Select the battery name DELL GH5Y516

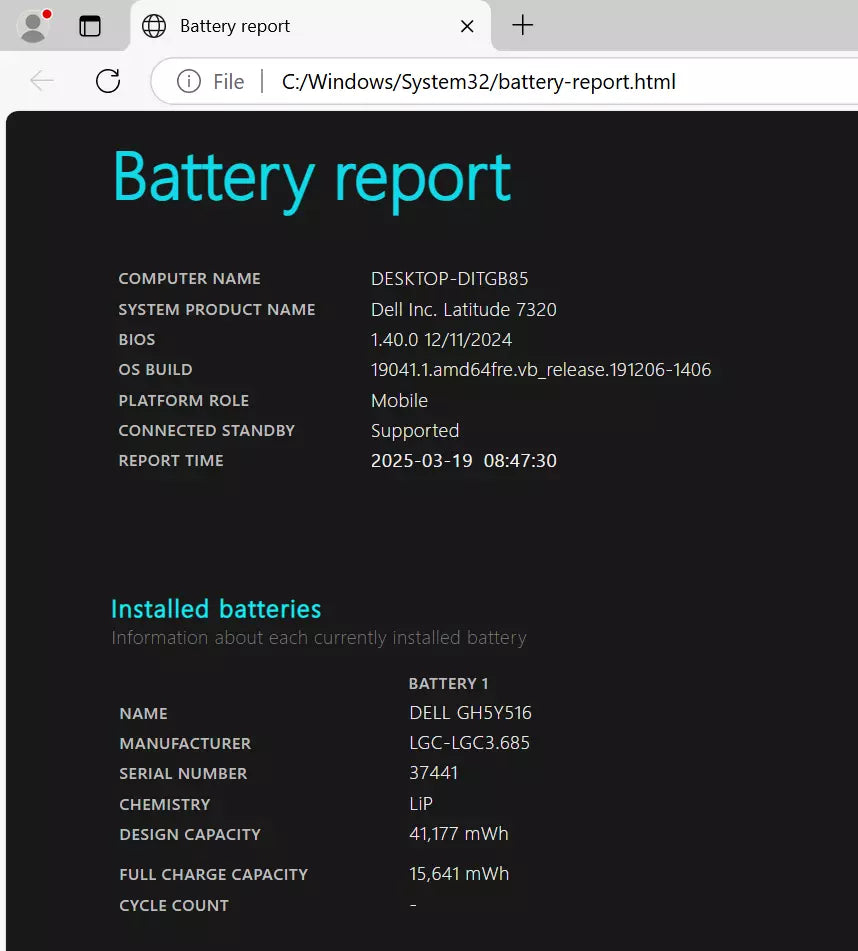[x=470, y=712]
